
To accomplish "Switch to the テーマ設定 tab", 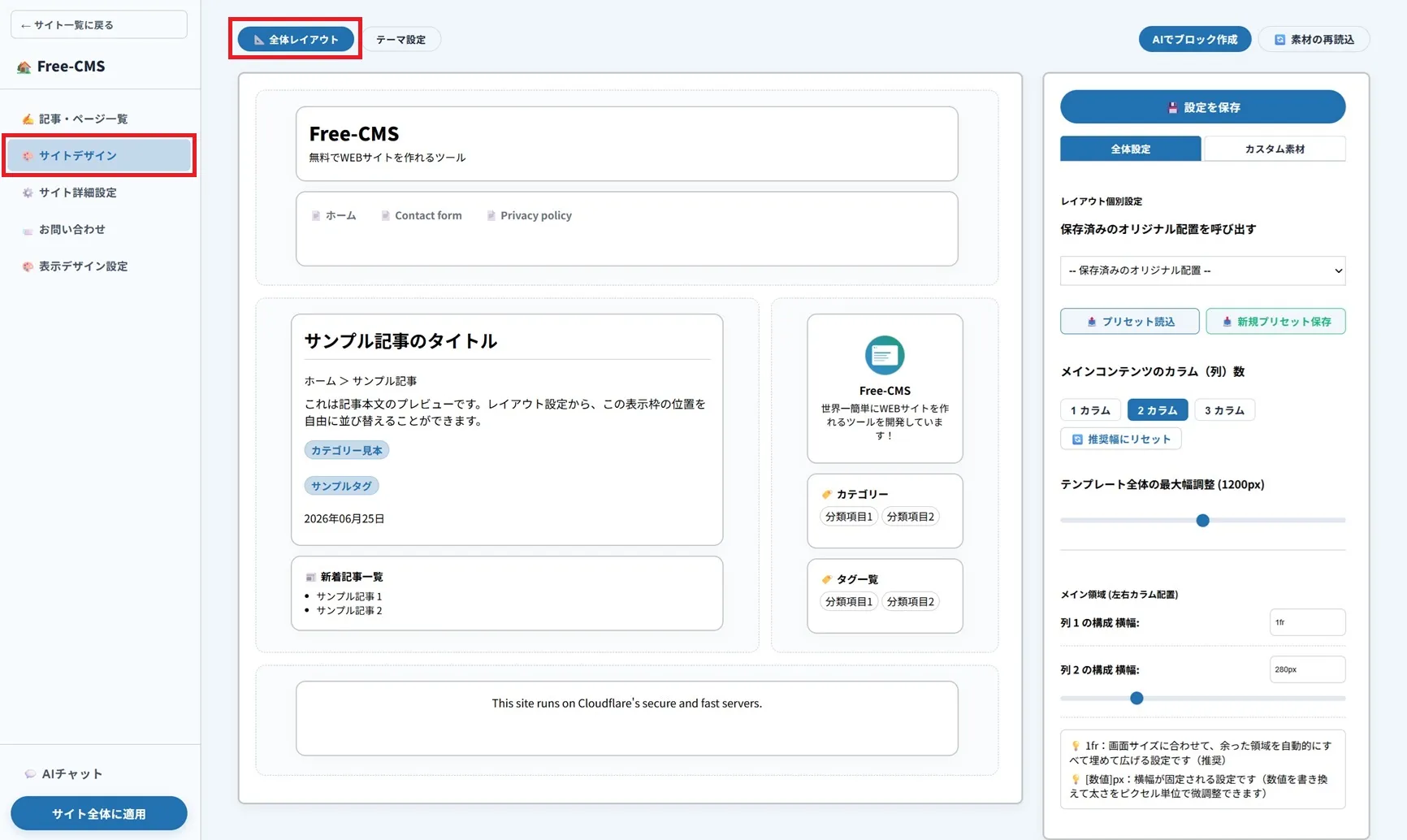I will [400, 40].
